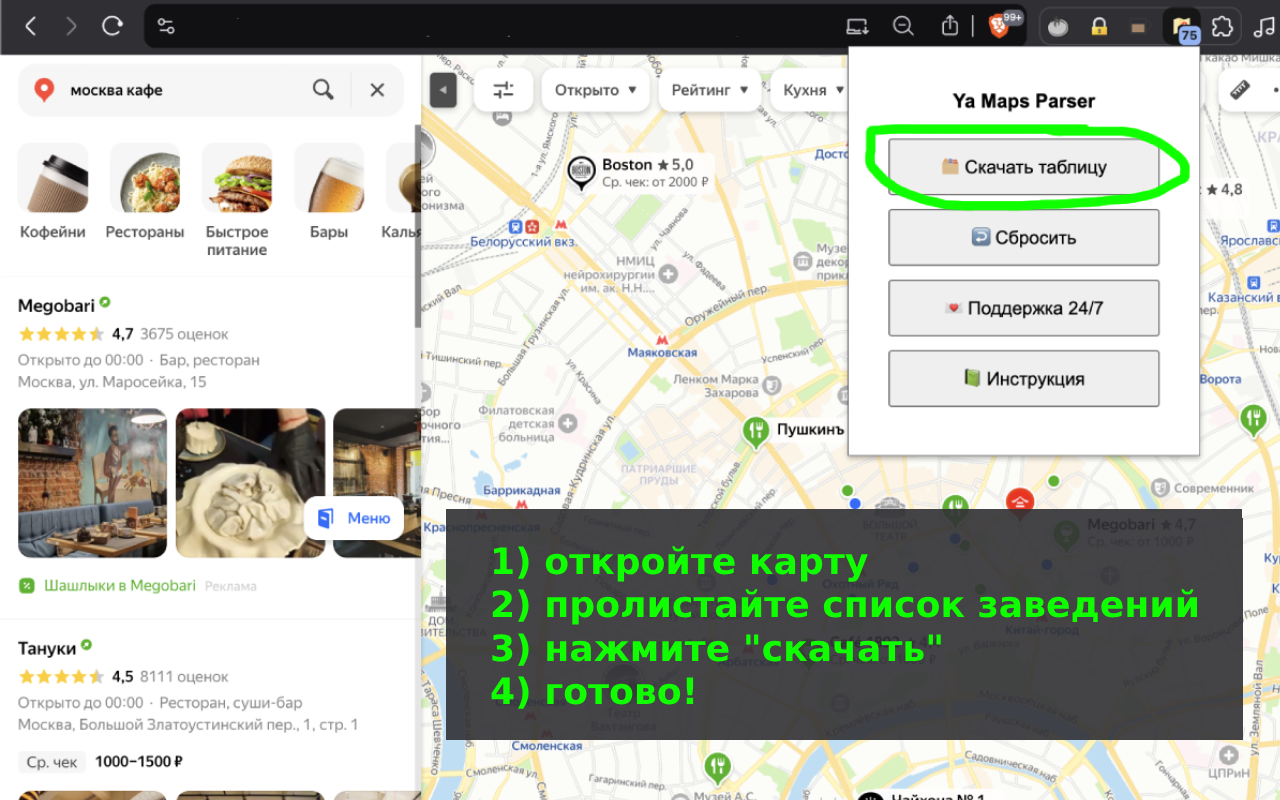Reload the current page
Screen dimensions: 1280x800
[113, 27]
